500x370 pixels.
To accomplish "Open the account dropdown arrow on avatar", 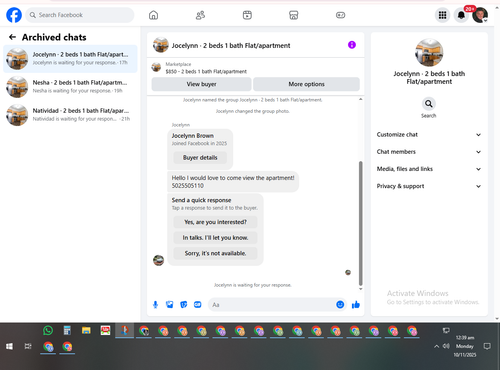I will click(485, 21).
